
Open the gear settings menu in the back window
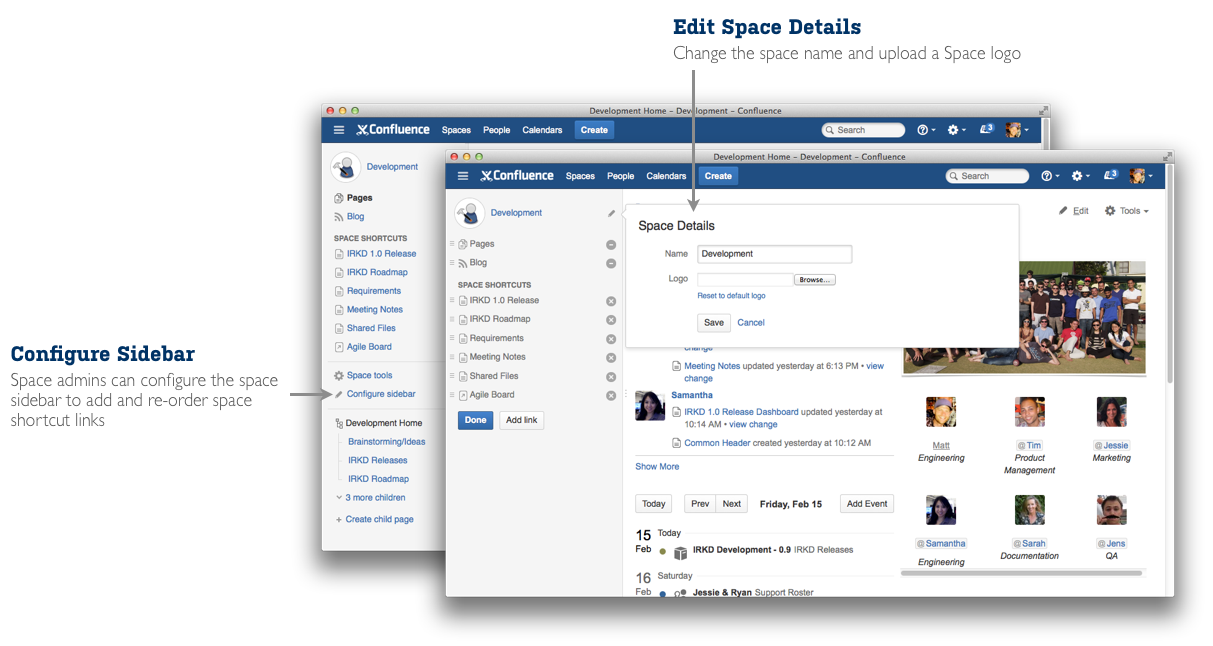[957, 130]
